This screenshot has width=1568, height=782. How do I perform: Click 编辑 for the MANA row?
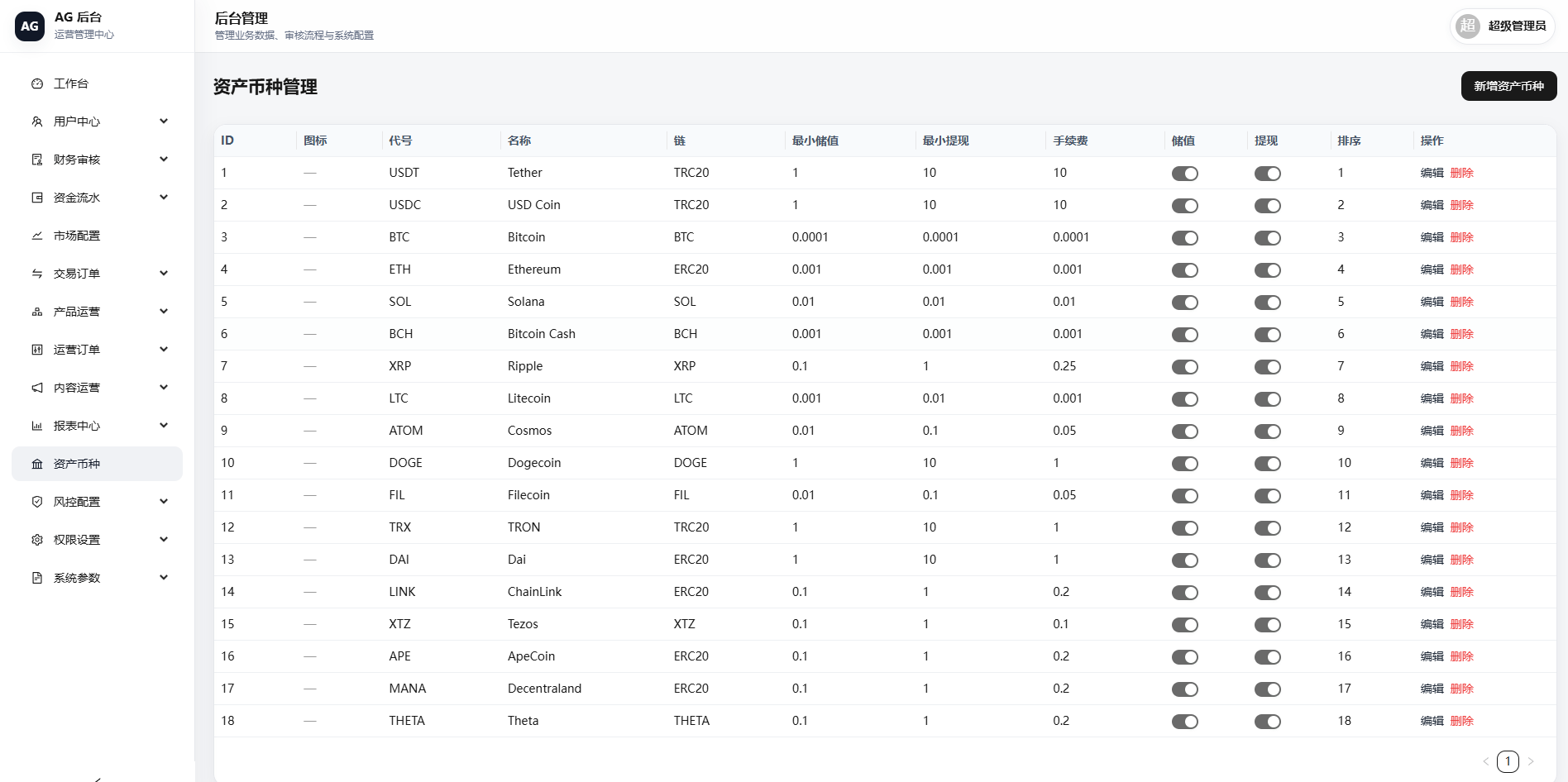tap(1432, 689)
